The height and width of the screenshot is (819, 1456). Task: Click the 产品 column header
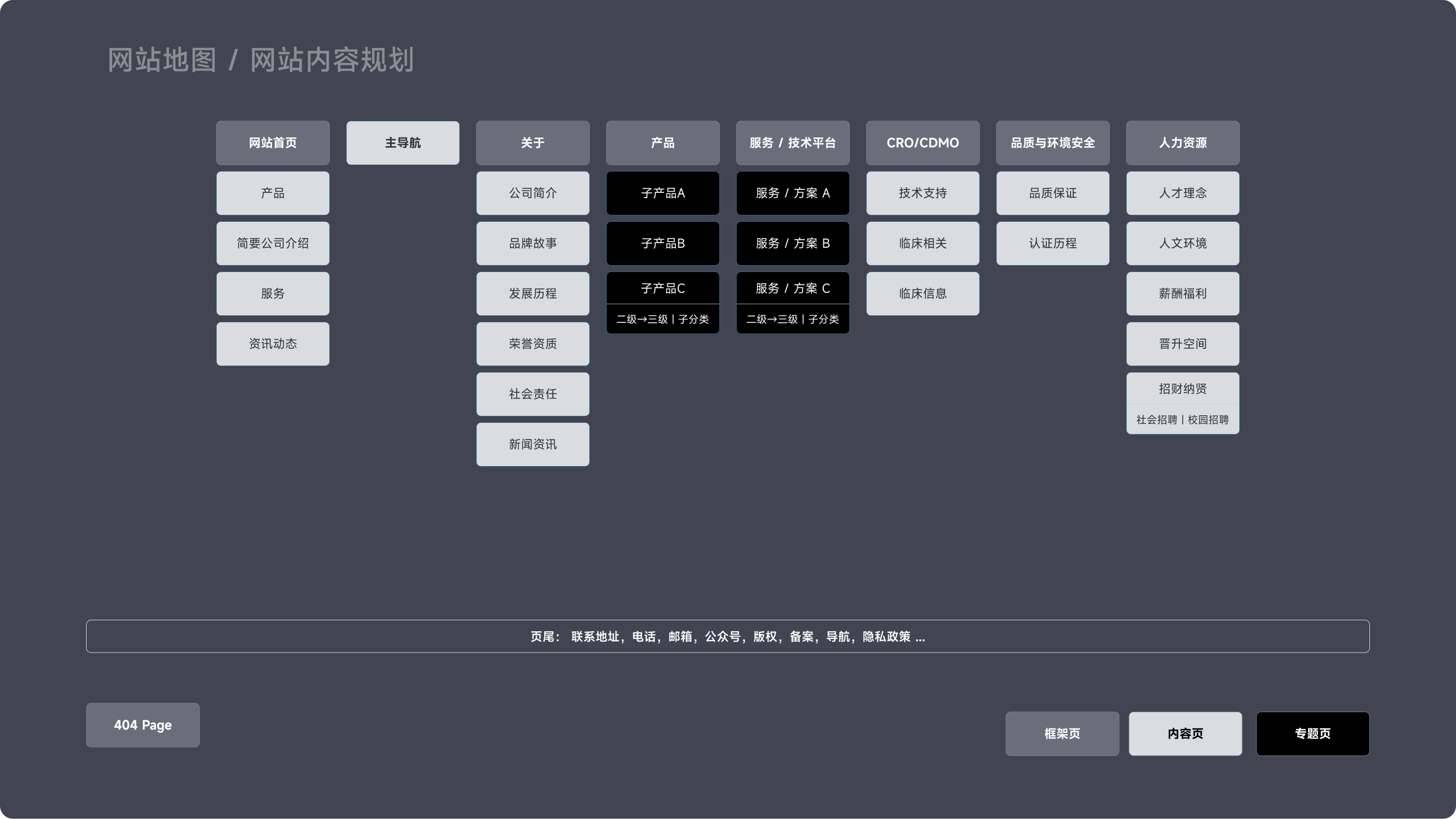click(x=663, y=143)
